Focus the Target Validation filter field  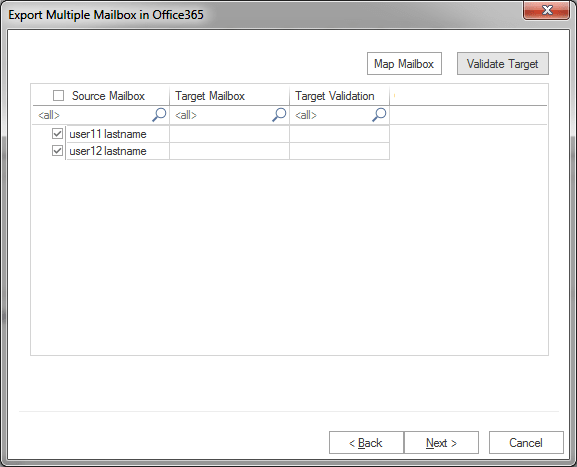pos(332,115)
